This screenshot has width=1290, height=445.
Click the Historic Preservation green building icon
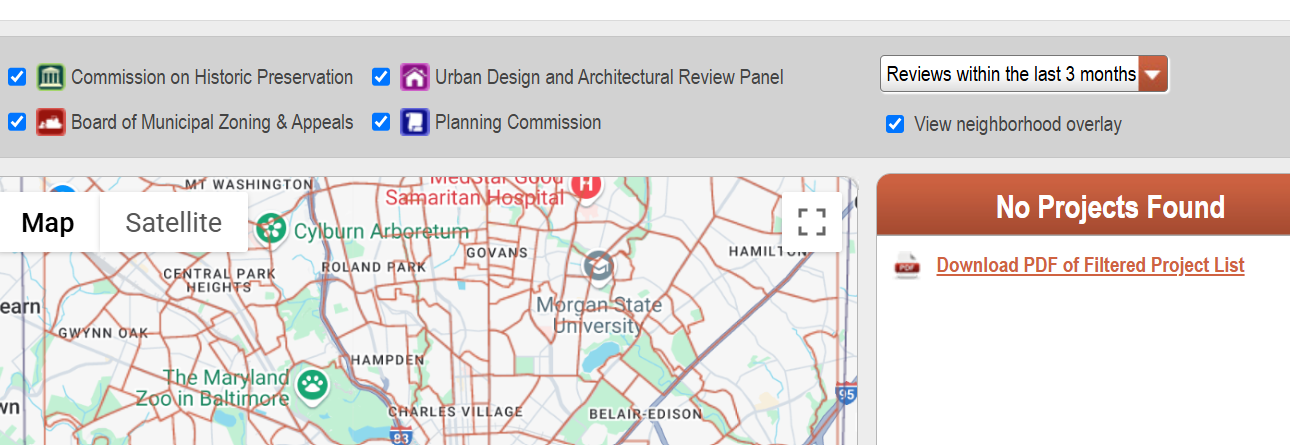pos(51,77)
